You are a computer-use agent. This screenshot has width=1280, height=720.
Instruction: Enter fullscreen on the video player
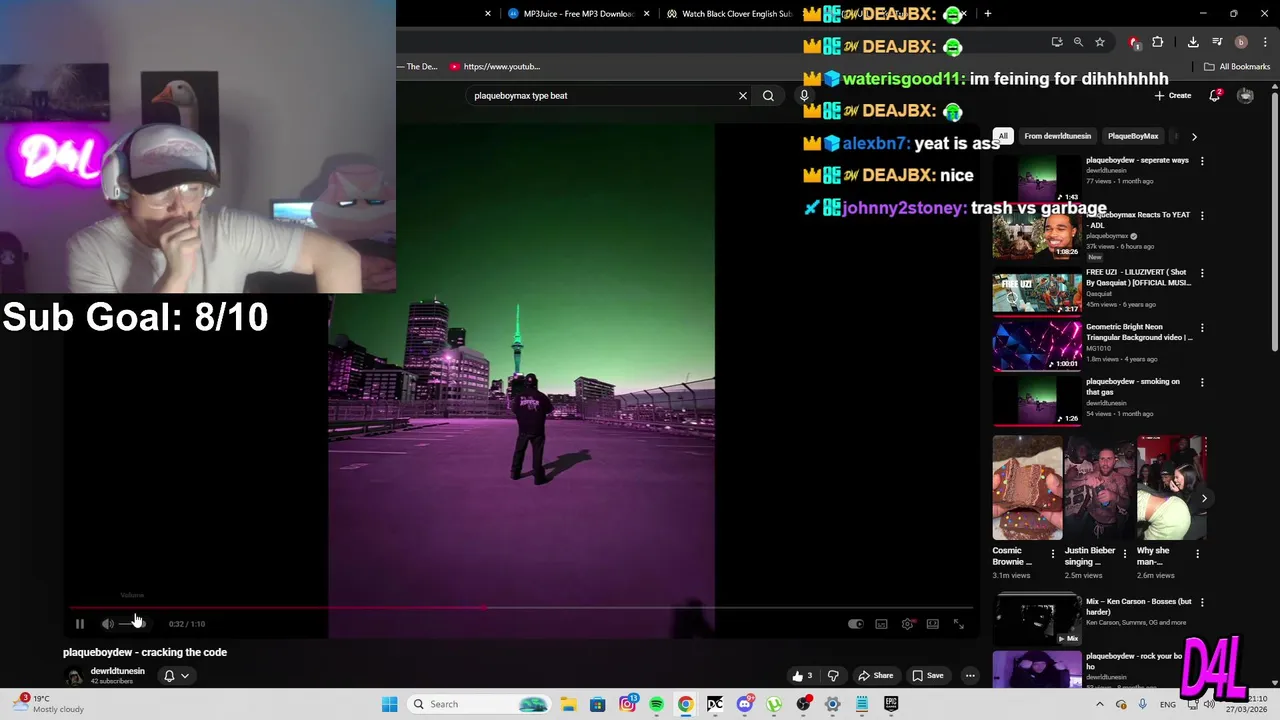pos(958,624)
